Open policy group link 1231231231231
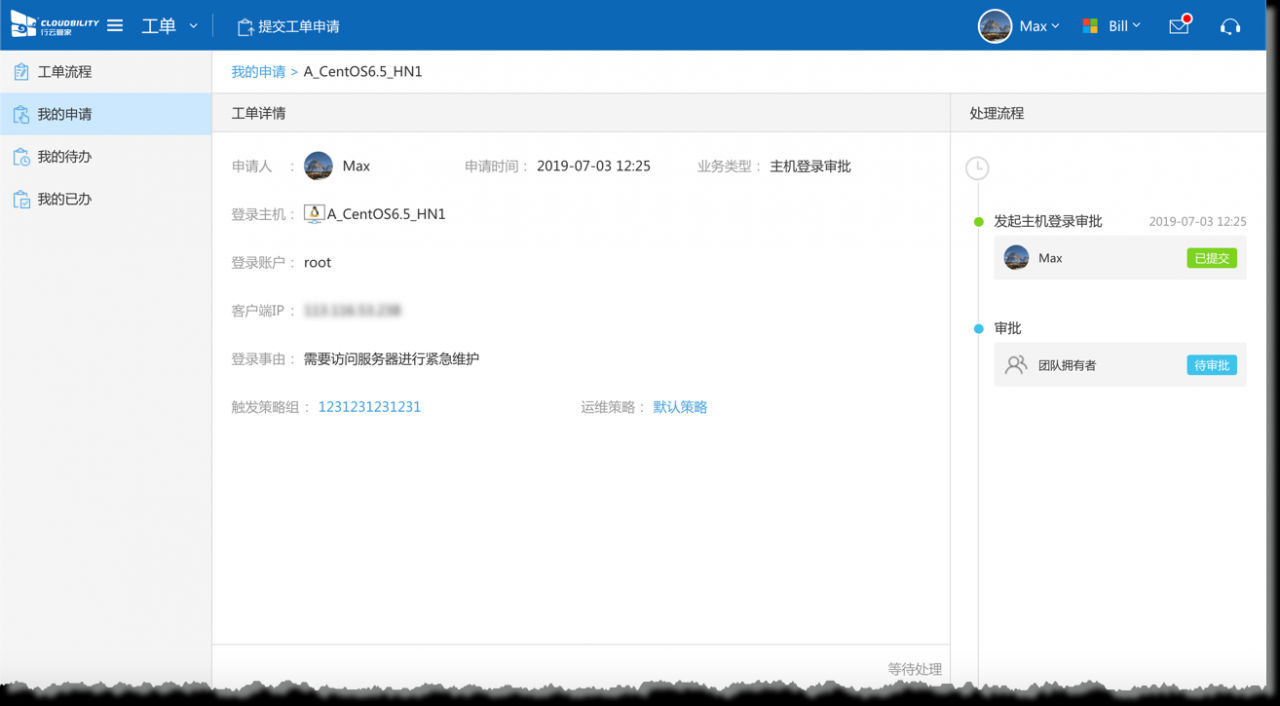Viewport: 1280px width, 706px height. click(x=369, y=407)
